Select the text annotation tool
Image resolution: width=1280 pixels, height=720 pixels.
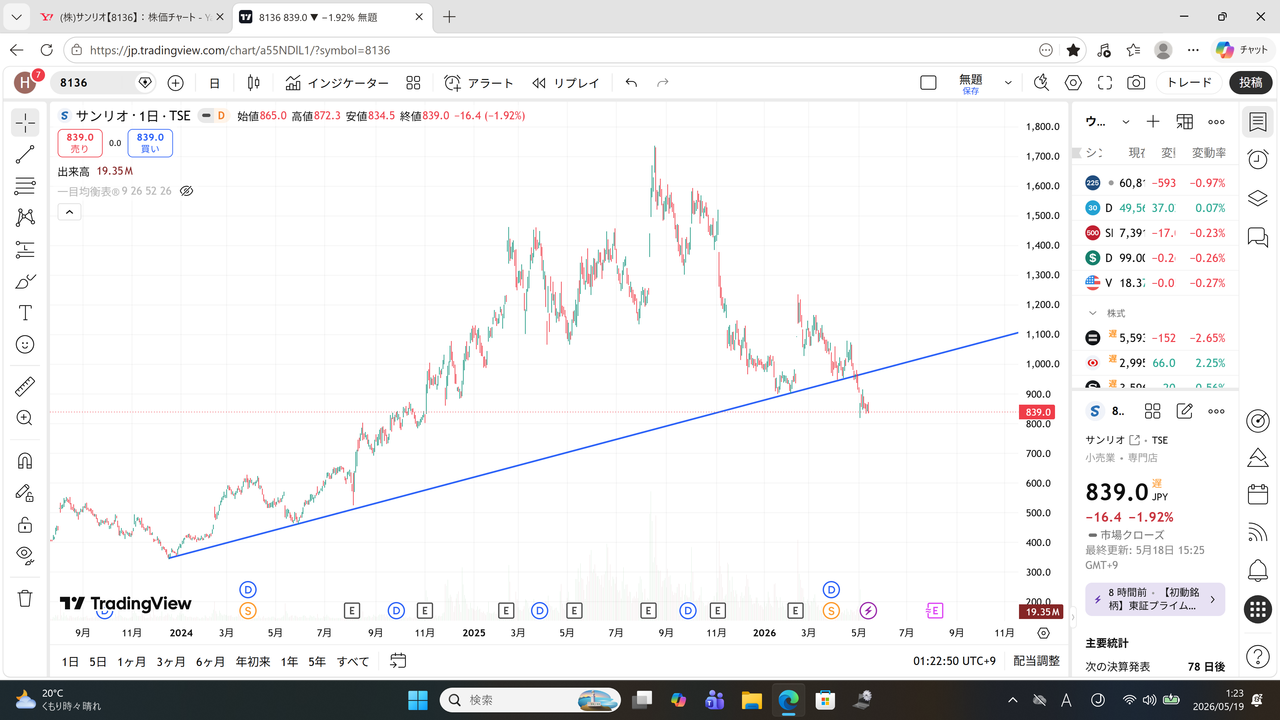pos(25,313)
